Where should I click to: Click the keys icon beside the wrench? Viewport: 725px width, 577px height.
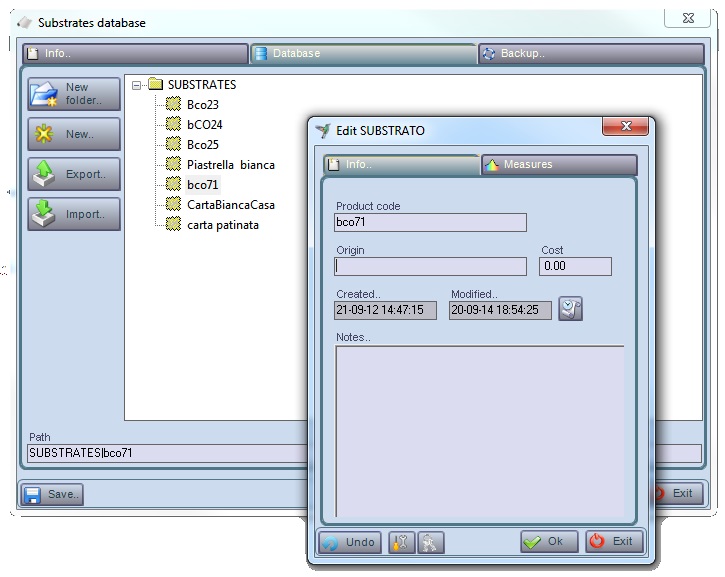pyautogui.click(x=430, y=542)
